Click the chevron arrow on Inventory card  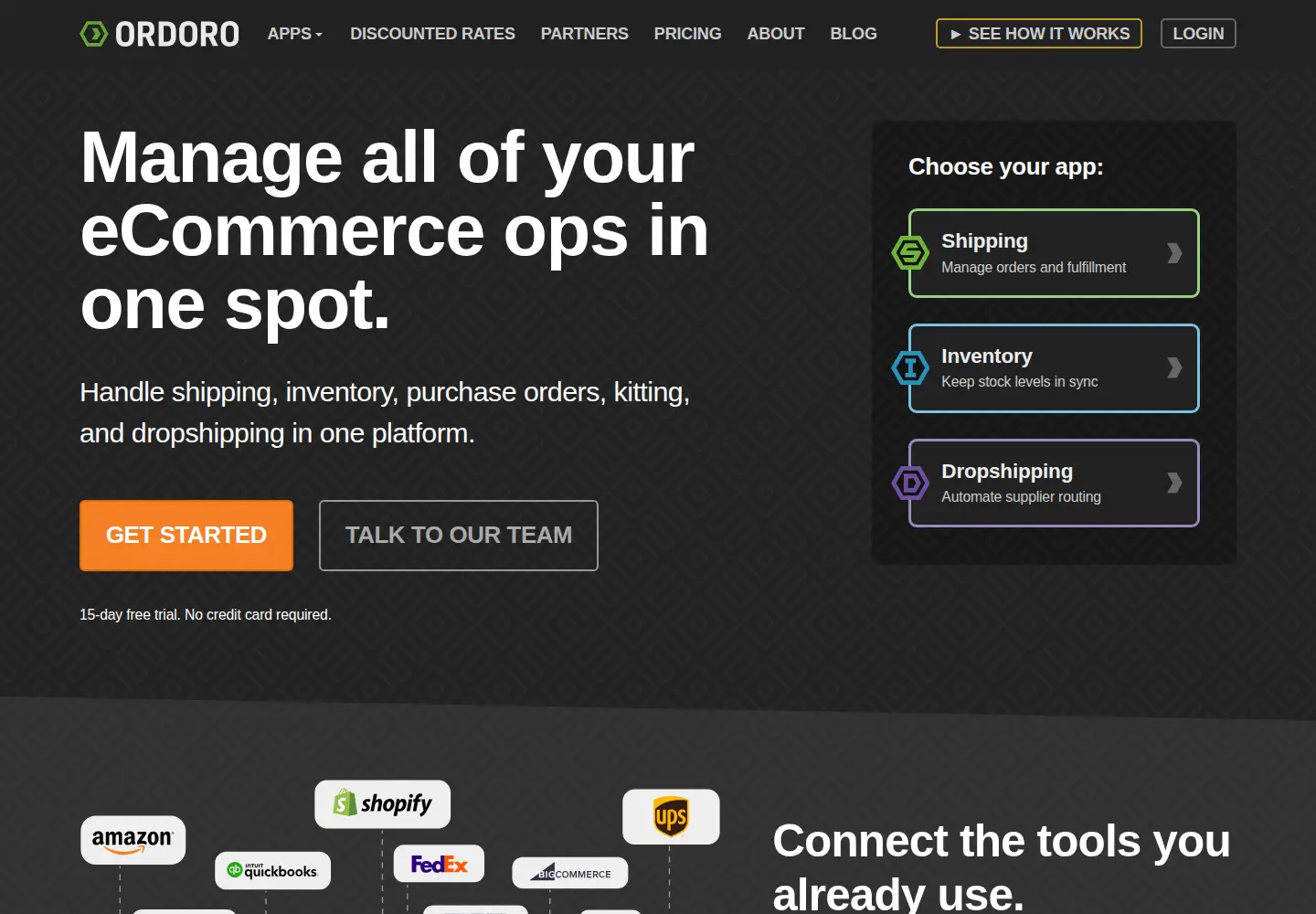coord(1174,368)
